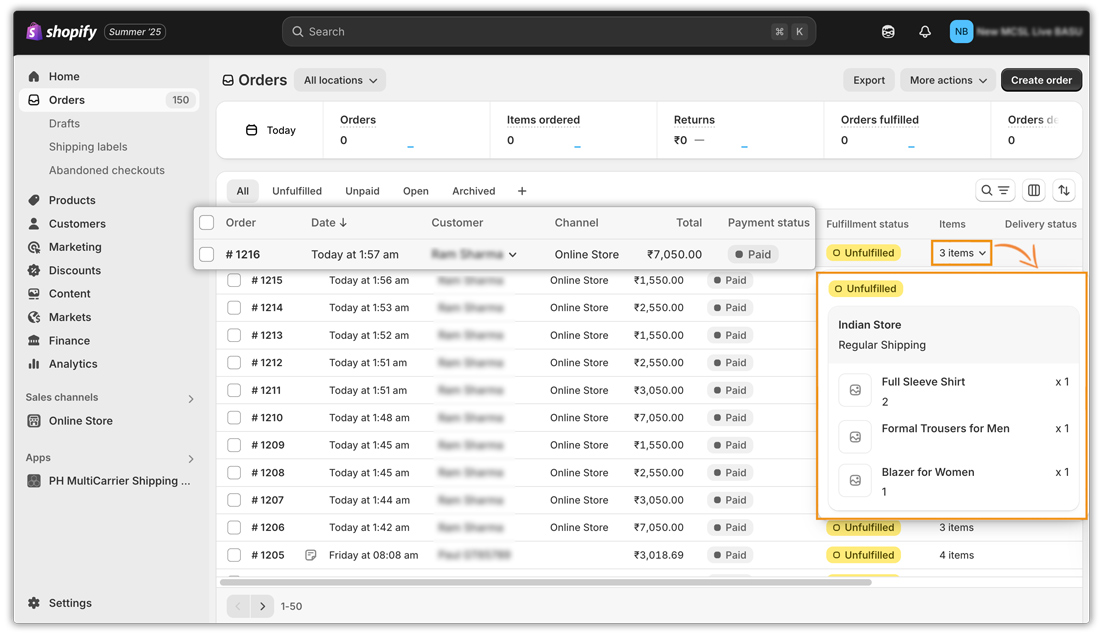Click the Export button
This screenshot has width=1100, height=634.
click(x=868, y=80)
